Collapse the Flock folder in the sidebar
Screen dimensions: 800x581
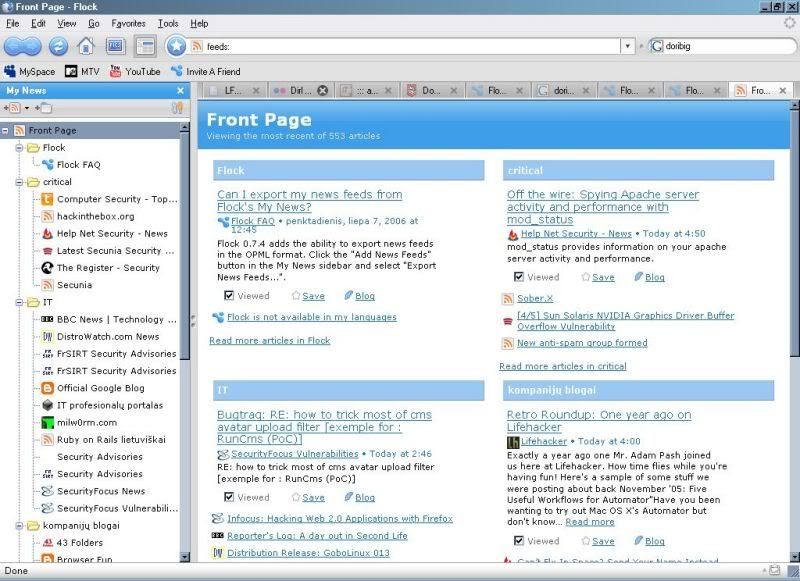point(19,148)
